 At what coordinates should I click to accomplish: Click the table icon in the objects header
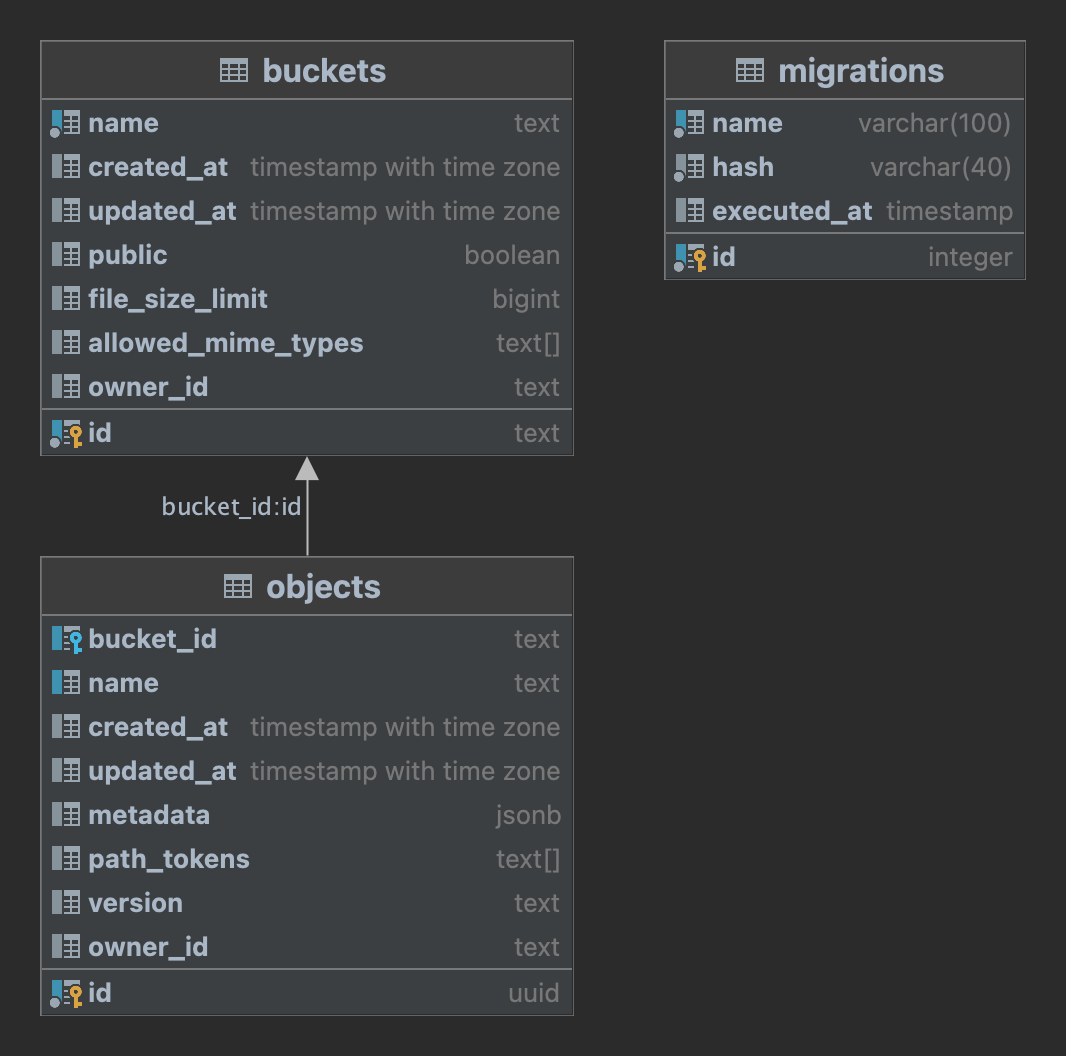click(x=239, y=587)
